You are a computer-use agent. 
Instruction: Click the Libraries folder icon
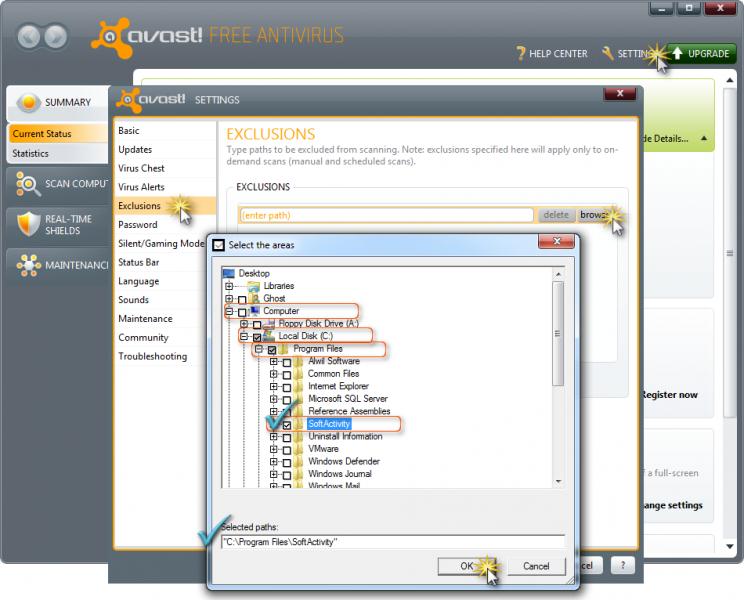[x=254, y=286]
